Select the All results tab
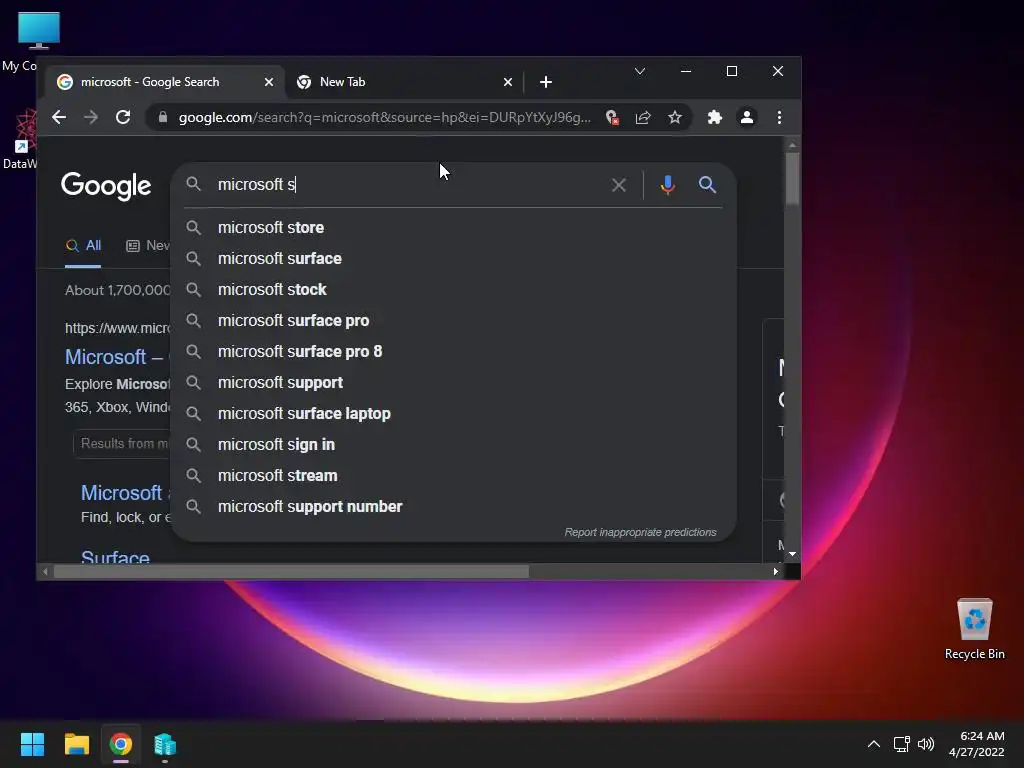 click(x=83, y=246)
